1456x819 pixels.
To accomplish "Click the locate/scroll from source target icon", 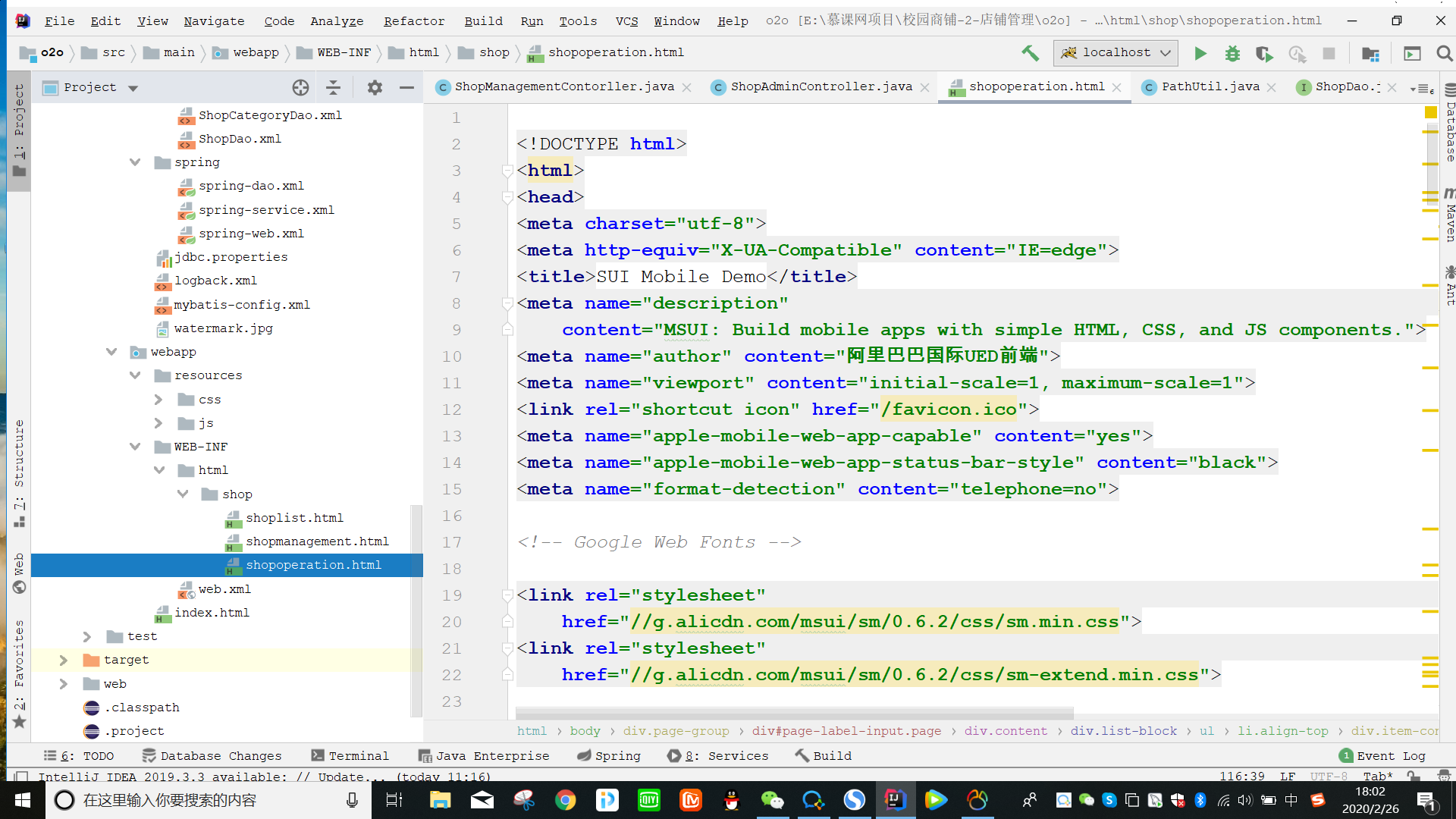I will [x=300, y=87].
